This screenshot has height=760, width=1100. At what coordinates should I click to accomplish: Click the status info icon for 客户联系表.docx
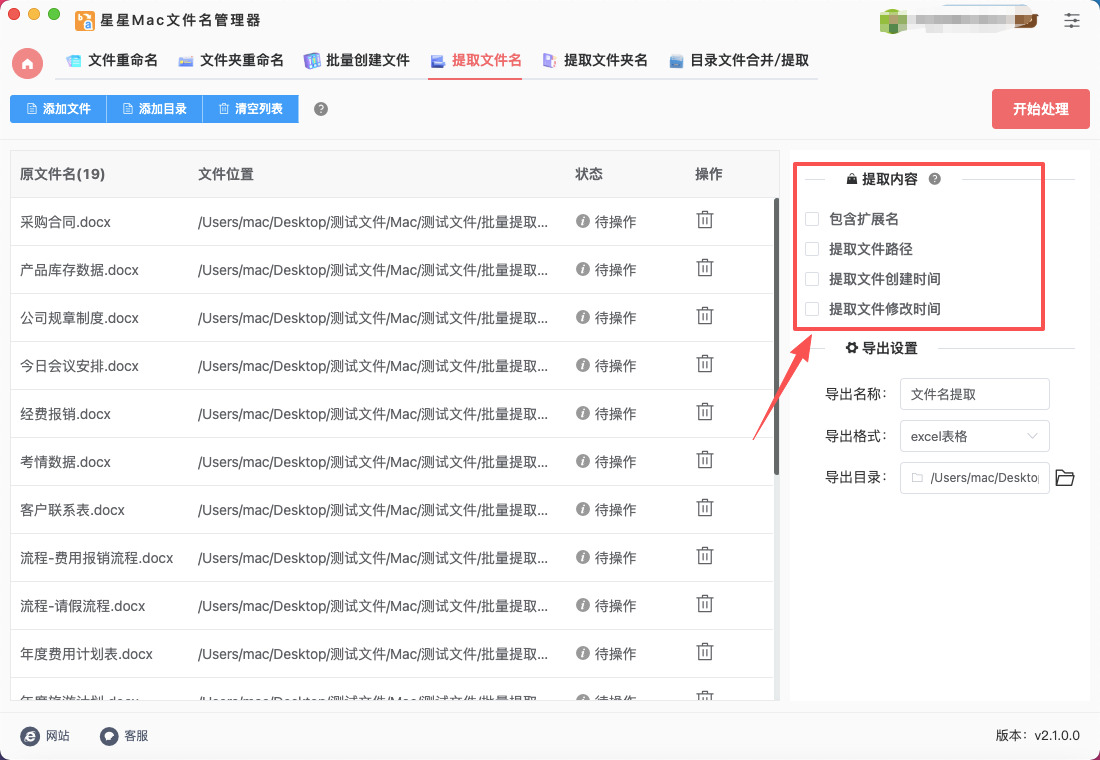(x=582, y=509)
